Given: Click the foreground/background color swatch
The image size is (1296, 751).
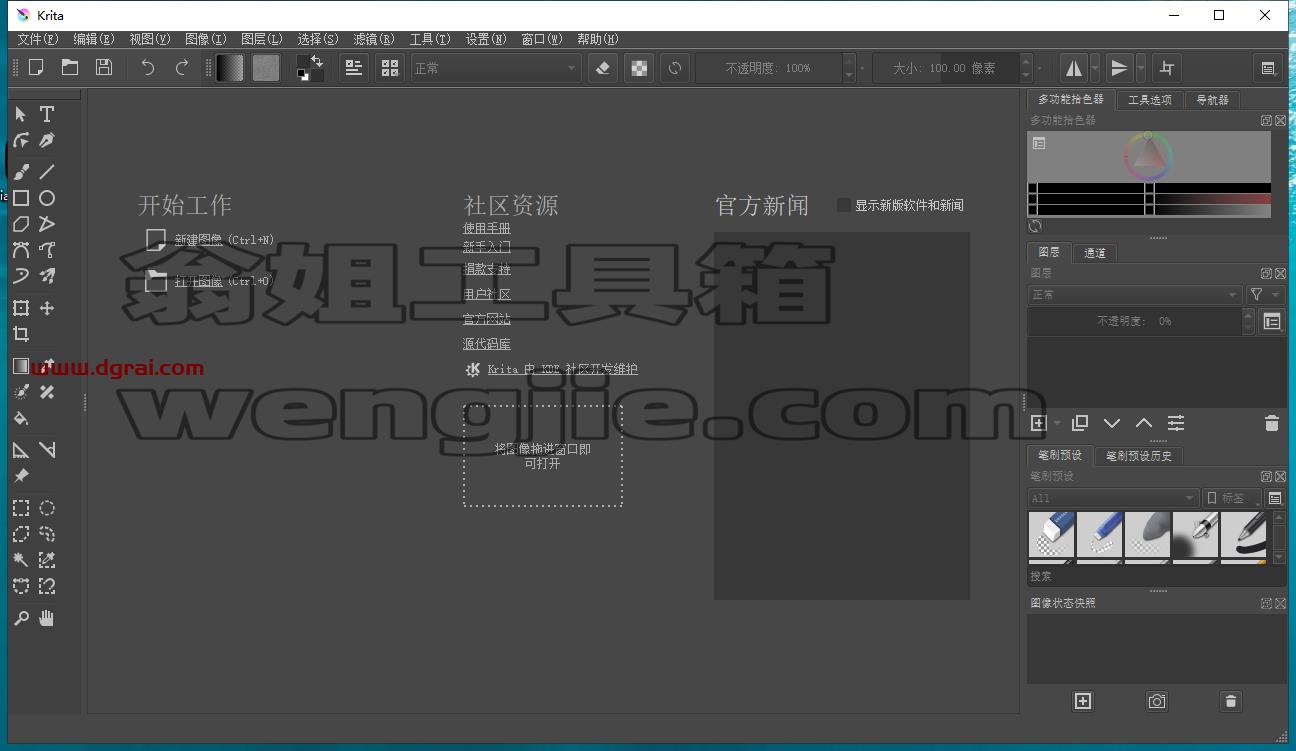Looking at the screenshot, I should point(310,68).
